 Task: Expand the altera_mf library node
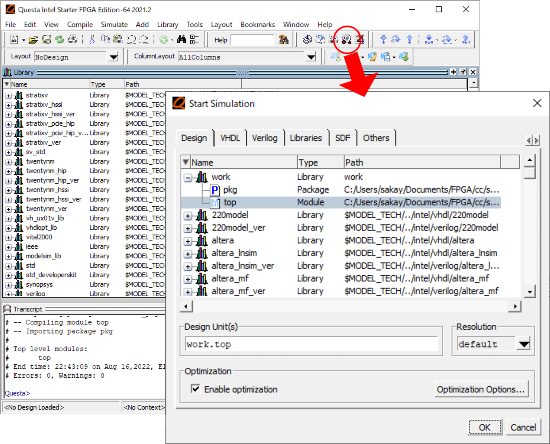tap(188, 280)
